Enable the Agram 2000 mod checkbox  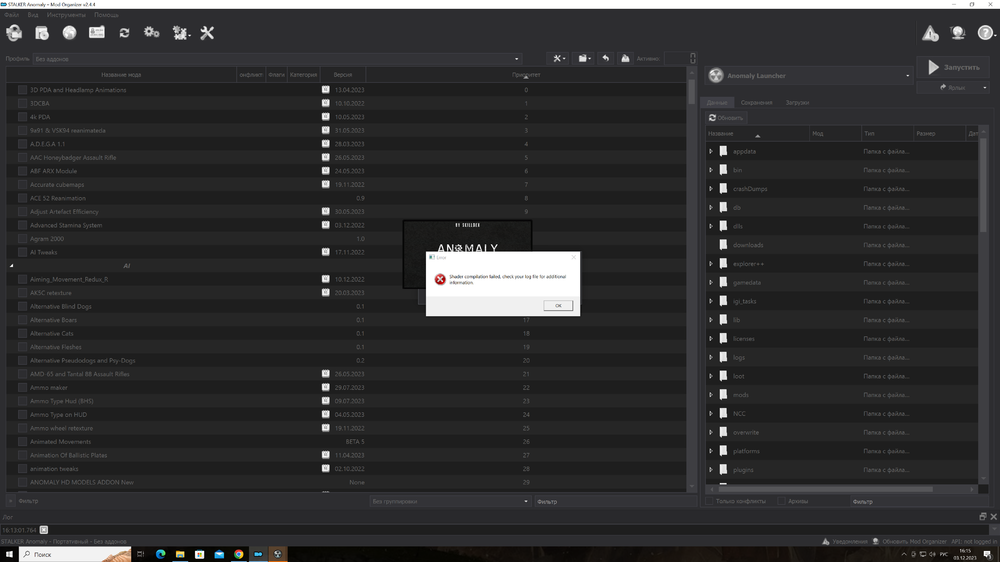(22, 239)
